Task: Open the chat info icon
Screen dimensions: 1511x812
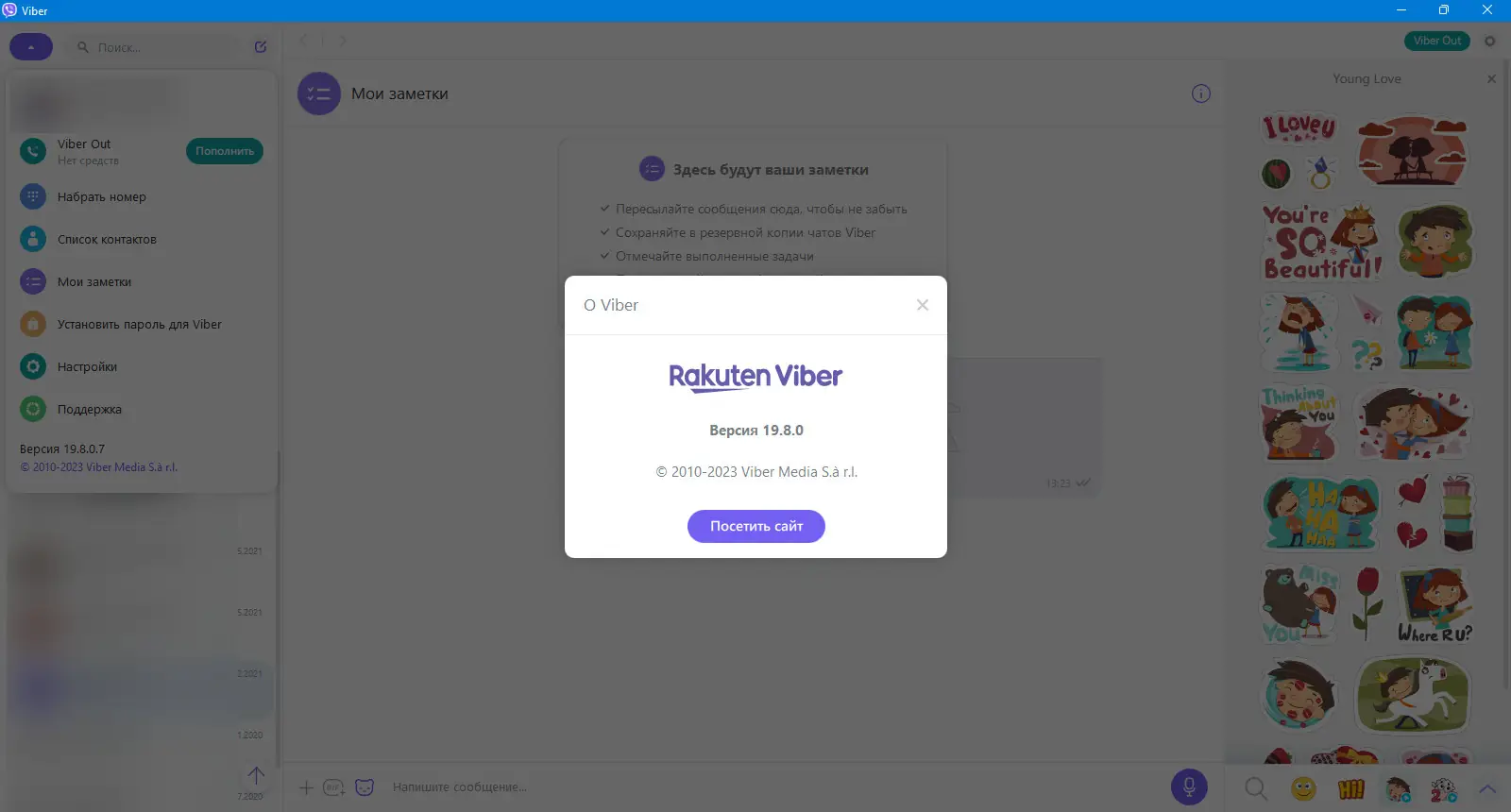Action: click(x=1200, y=93)
